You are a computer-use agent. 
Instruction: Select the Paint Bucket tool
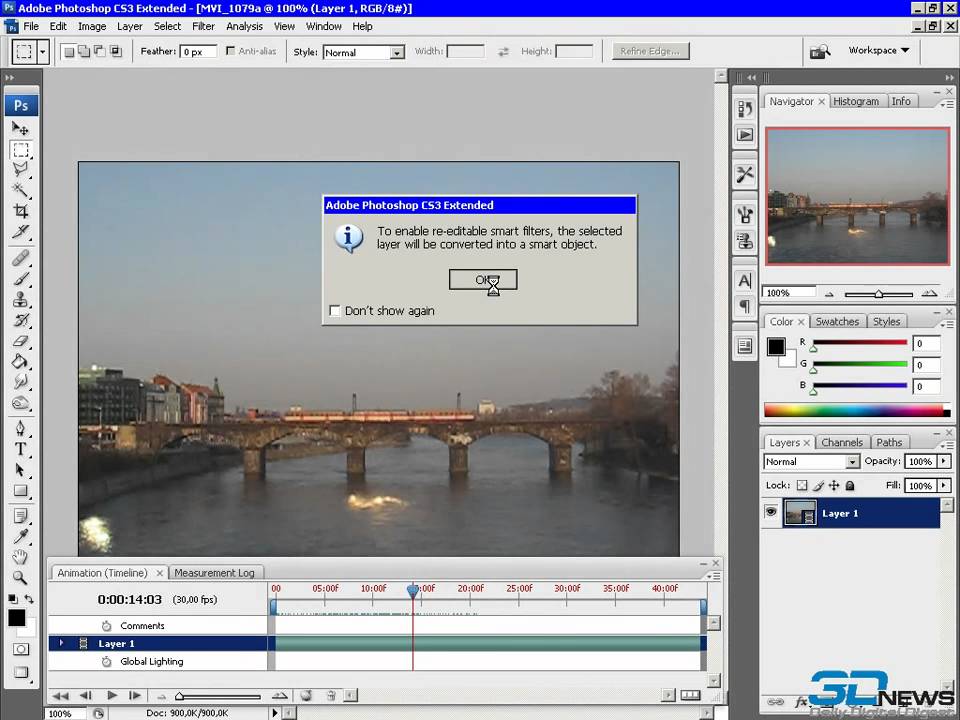point(20,362)
